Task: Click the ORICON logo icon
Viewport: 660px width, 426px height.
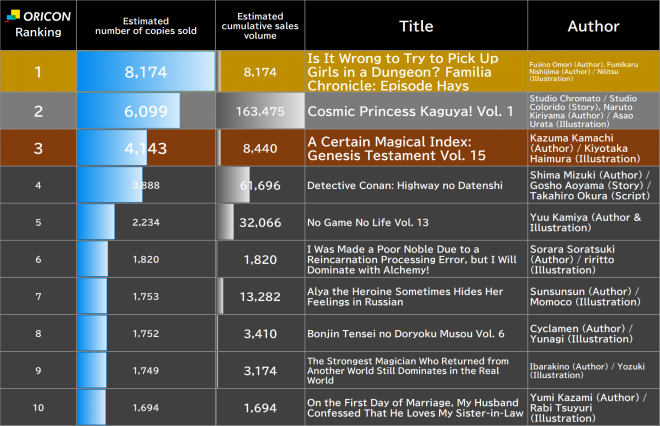Action: (13, 16)
